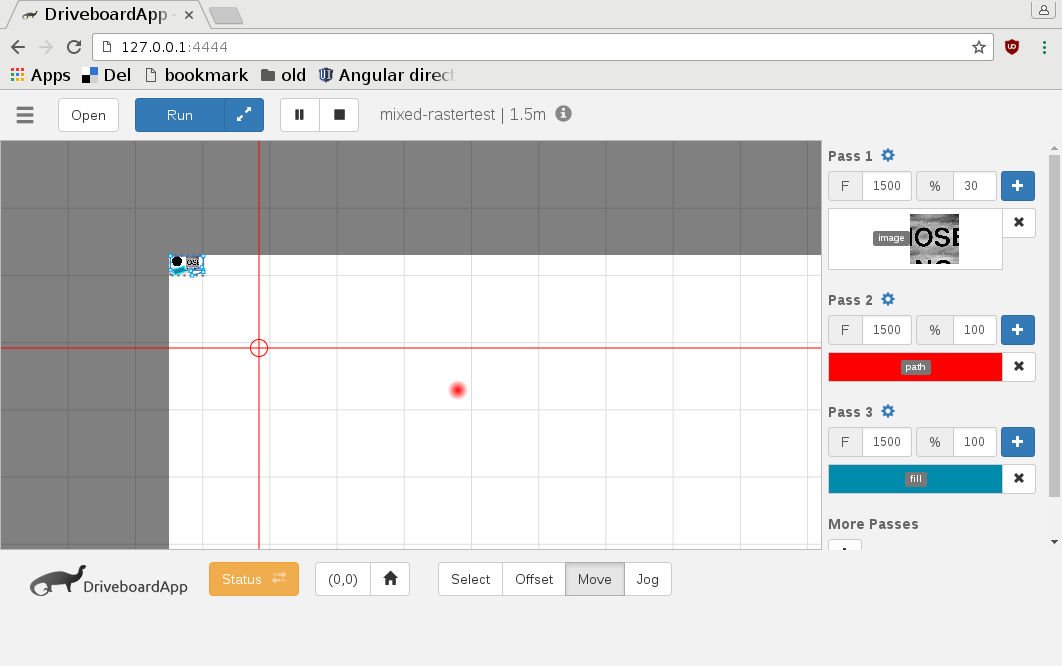The height and width of the screenshot is (666, 1062).
Task: Open the hamburger menu
Action: (25, 115)
